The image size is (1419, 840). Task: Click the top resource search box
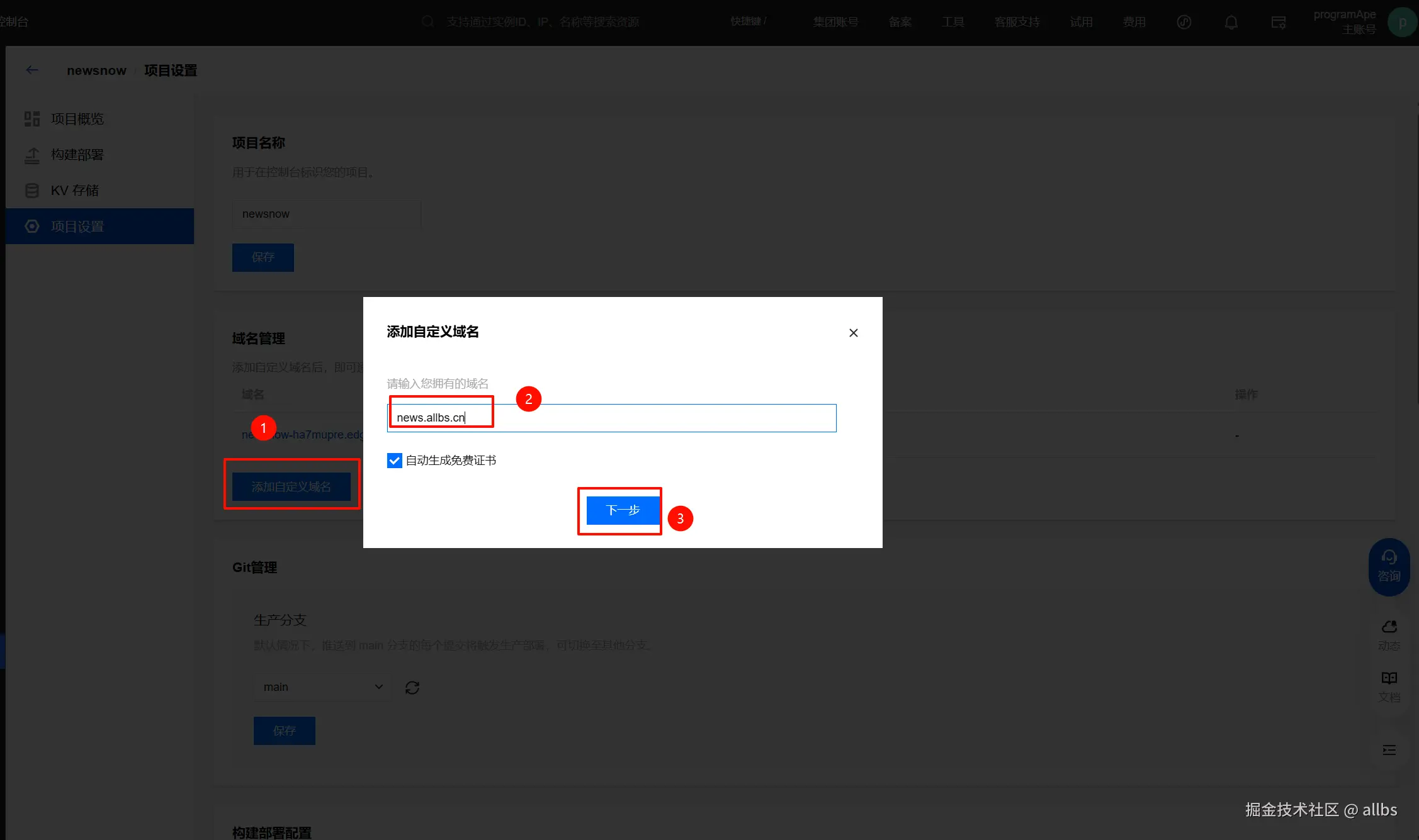541,22
